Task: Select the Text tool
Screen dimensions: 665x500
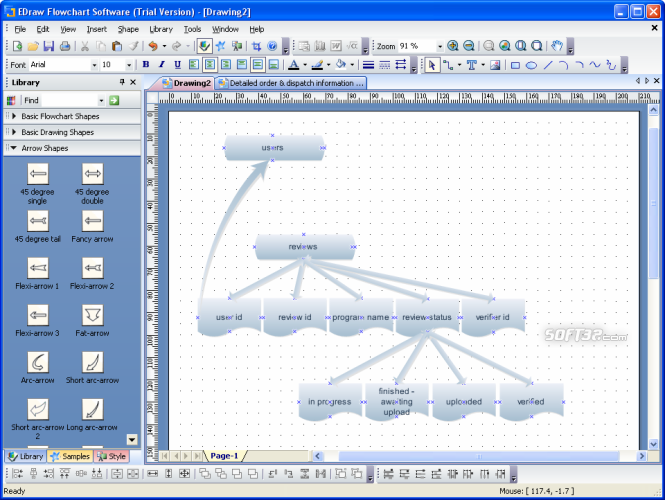Action: (471, 65)
